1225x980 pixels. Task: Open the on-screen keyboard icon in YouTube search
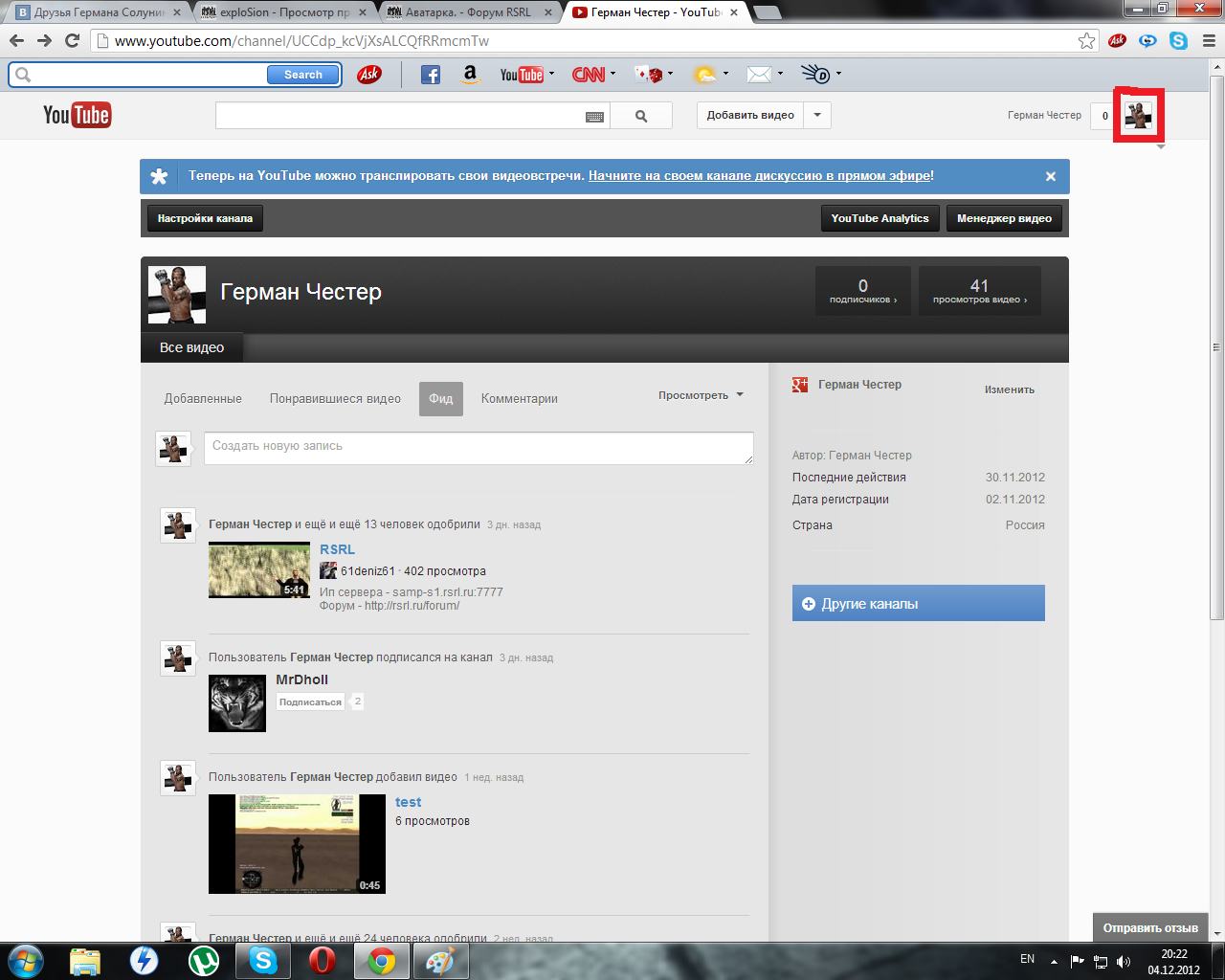[594, 117]
